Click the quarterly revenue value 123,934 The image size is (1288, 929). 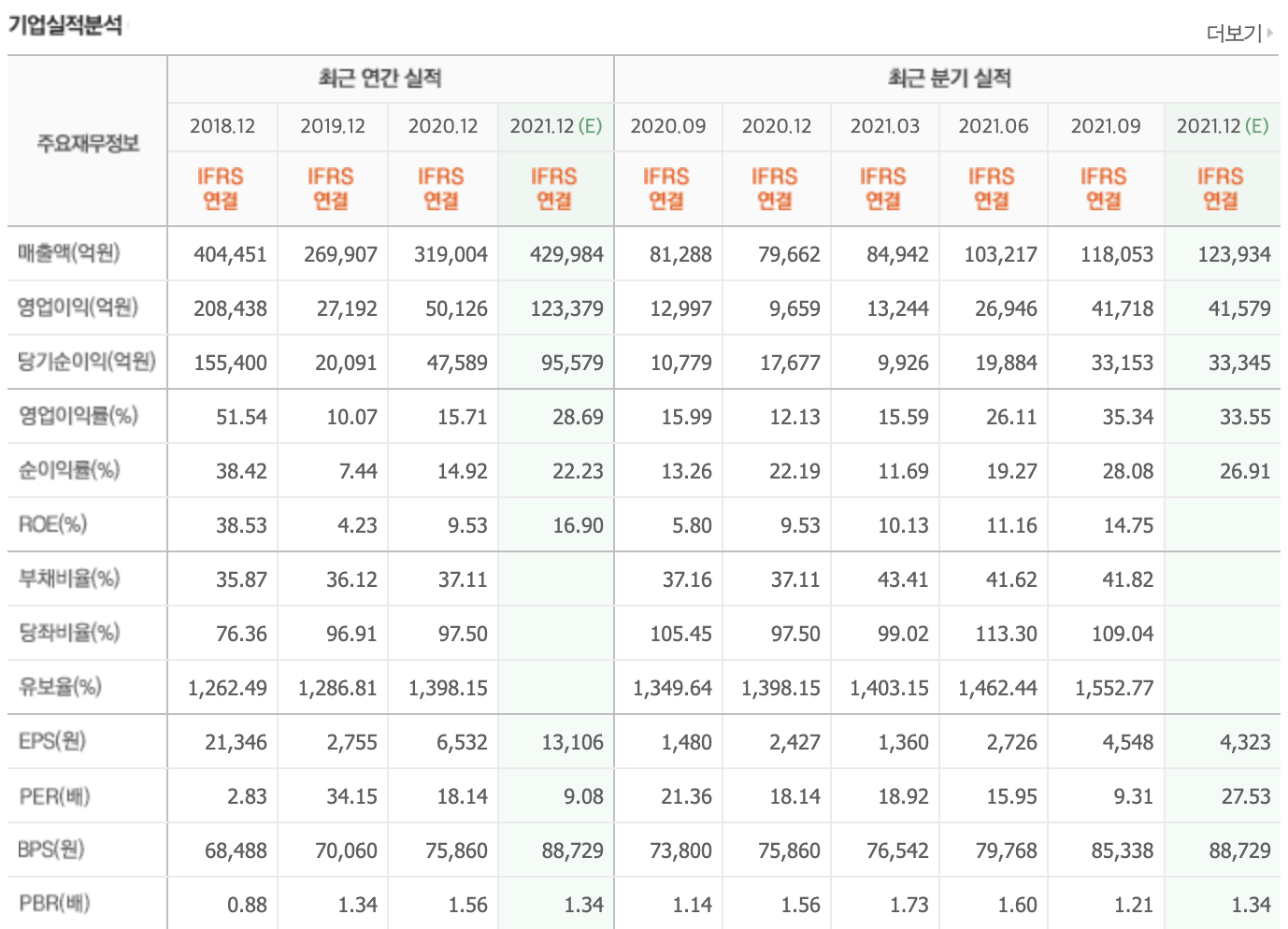click(x=1234, y=254)
